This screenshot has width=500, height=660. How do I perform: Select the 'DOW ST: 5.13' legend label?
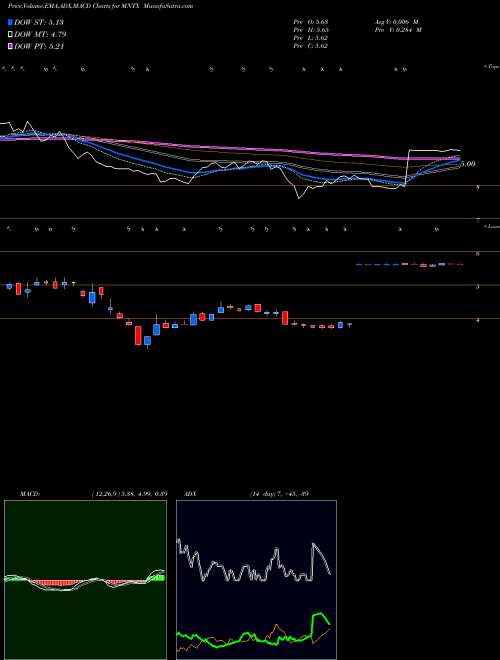tap(39, 22)
